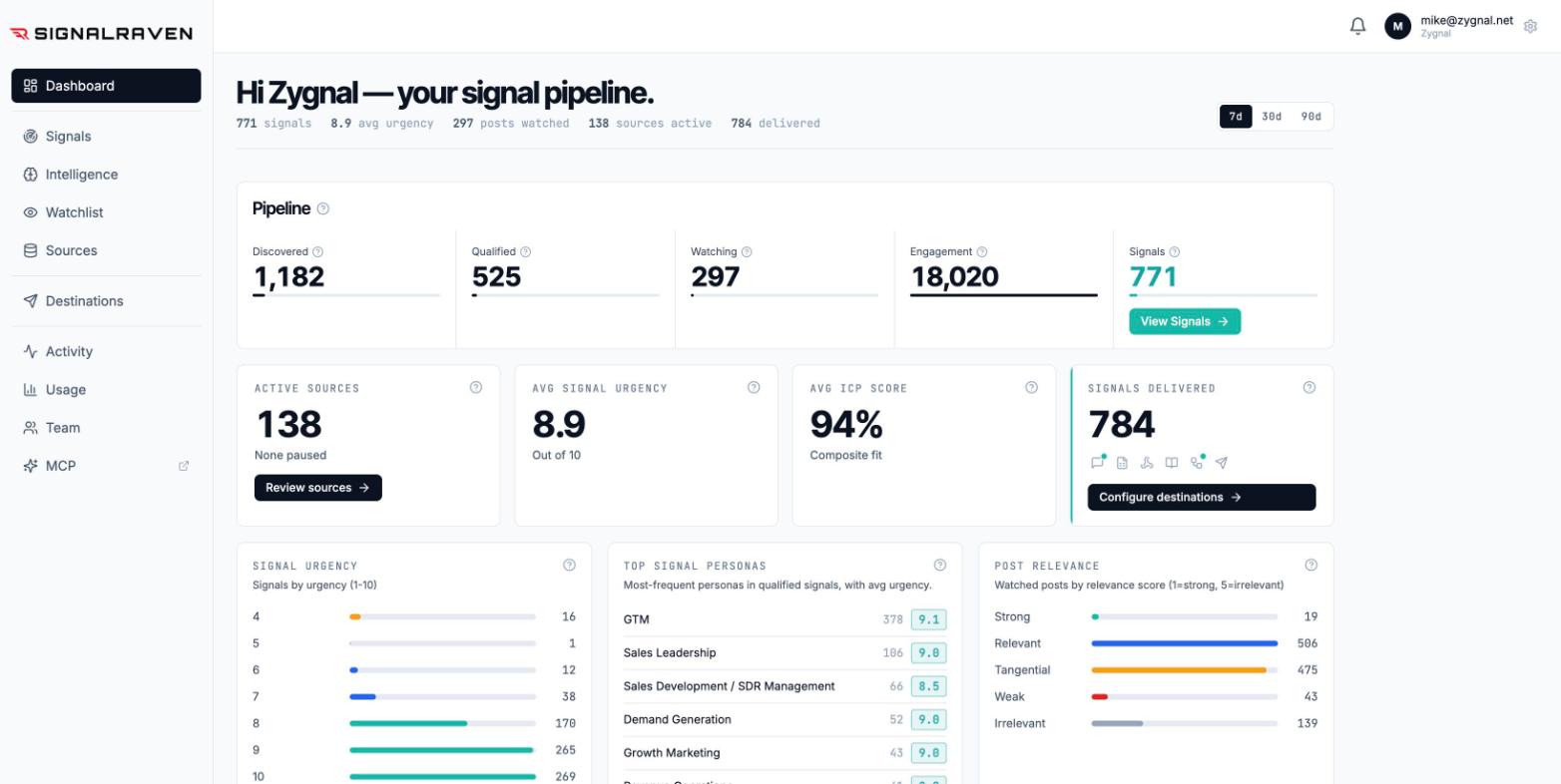The image size is (1561, 784).
Task: Click the help icon on Avg ICP Score card
Action: click(1031, 388)
